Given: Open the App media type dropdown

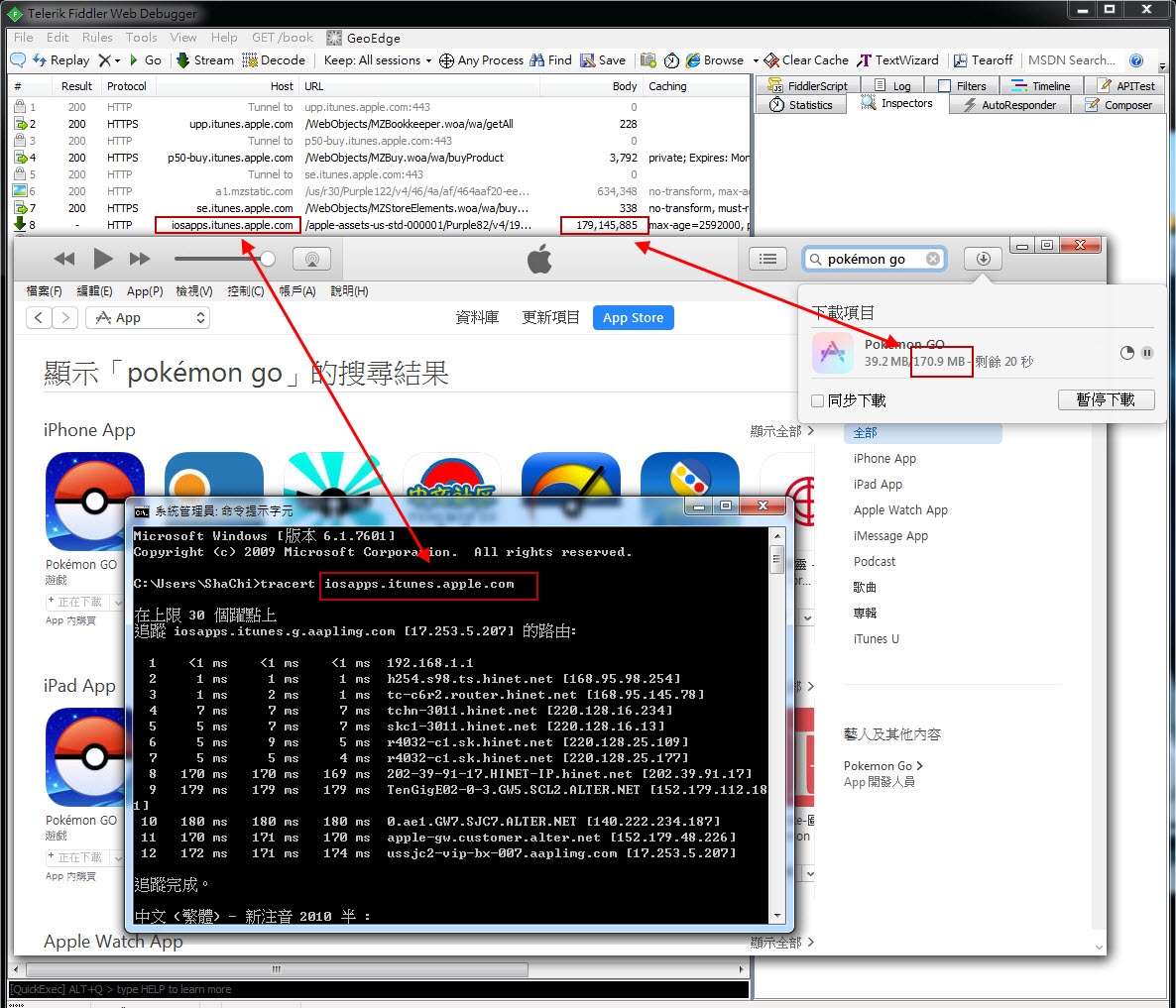Looking at the screenshot, I should click(x=148, y=318).
